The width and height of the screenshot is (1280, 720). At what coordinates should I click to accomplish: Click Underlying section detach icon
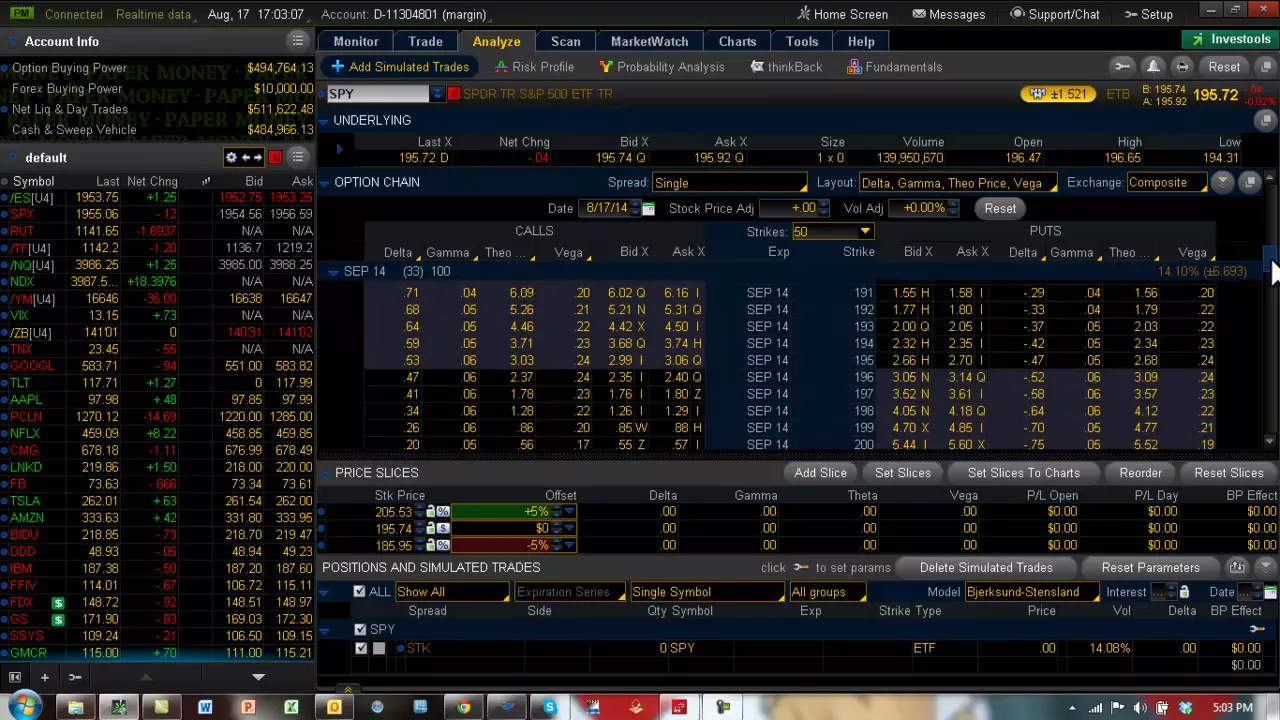coord(1266,120)
